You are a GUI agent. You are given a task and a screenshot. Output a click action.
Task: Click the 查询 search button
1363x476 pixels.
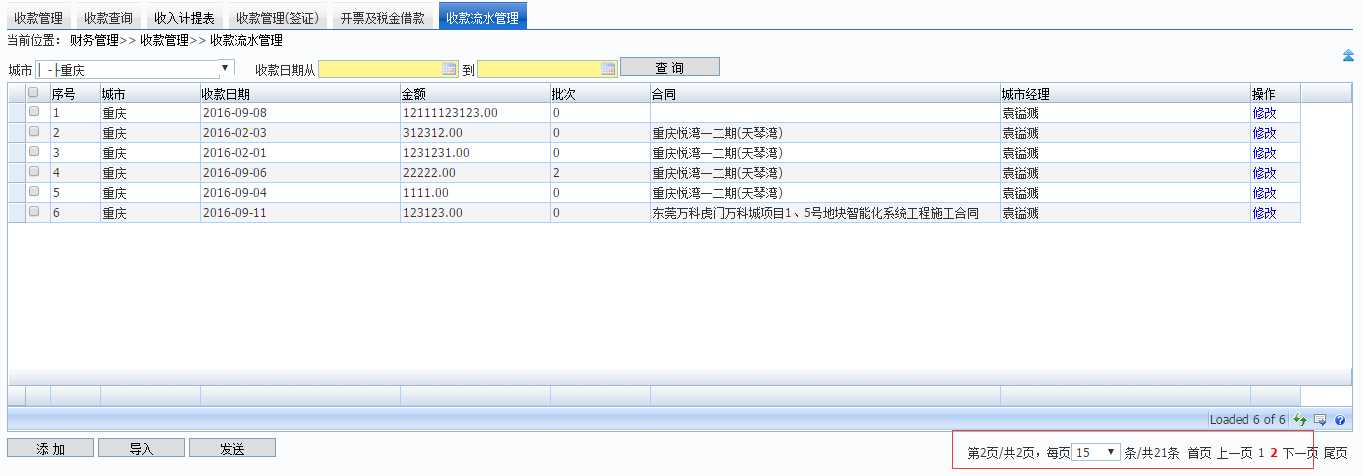click(x=670, y=68)
